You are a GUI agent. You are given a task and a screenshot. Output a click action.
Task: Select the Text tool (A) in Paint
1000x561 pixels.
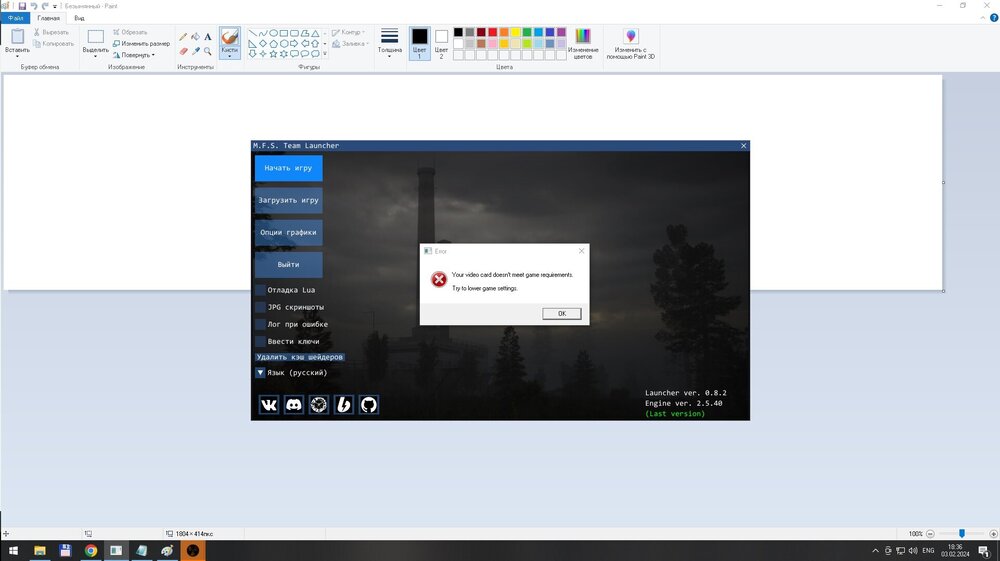[x=208, y=37]
